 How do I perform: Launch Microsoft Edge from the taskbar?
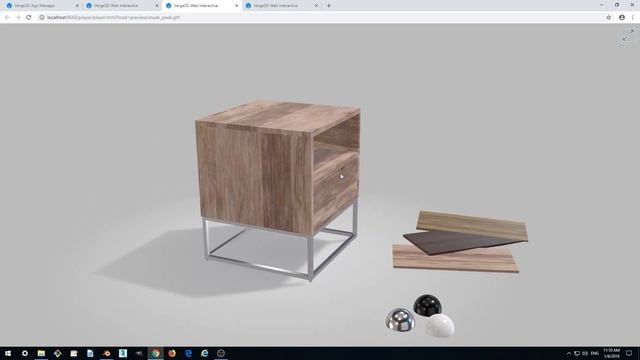point(188,353)
